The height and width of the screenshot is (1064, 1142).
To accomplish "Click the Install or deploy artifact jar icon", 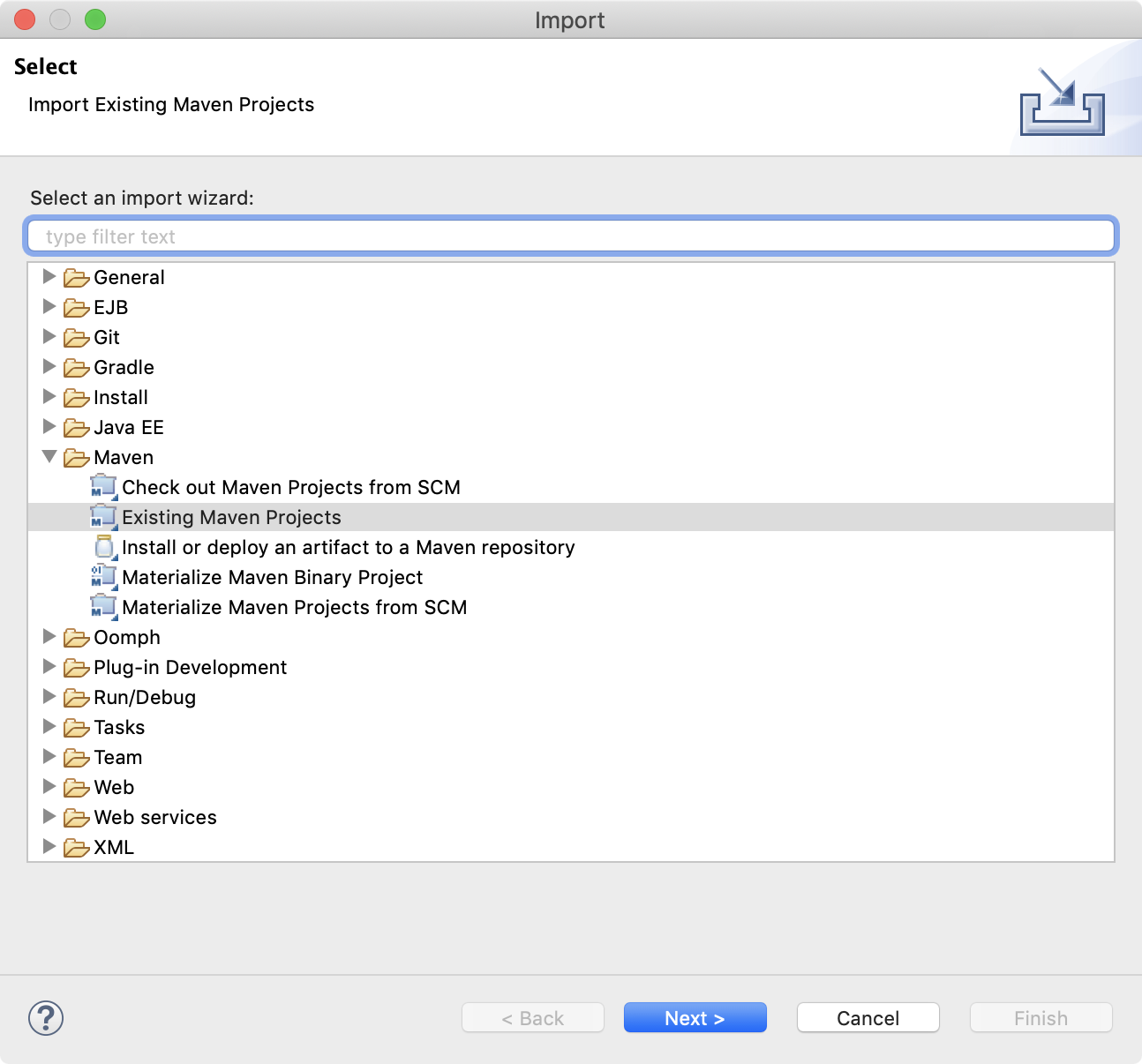I will tap(105, 547).
